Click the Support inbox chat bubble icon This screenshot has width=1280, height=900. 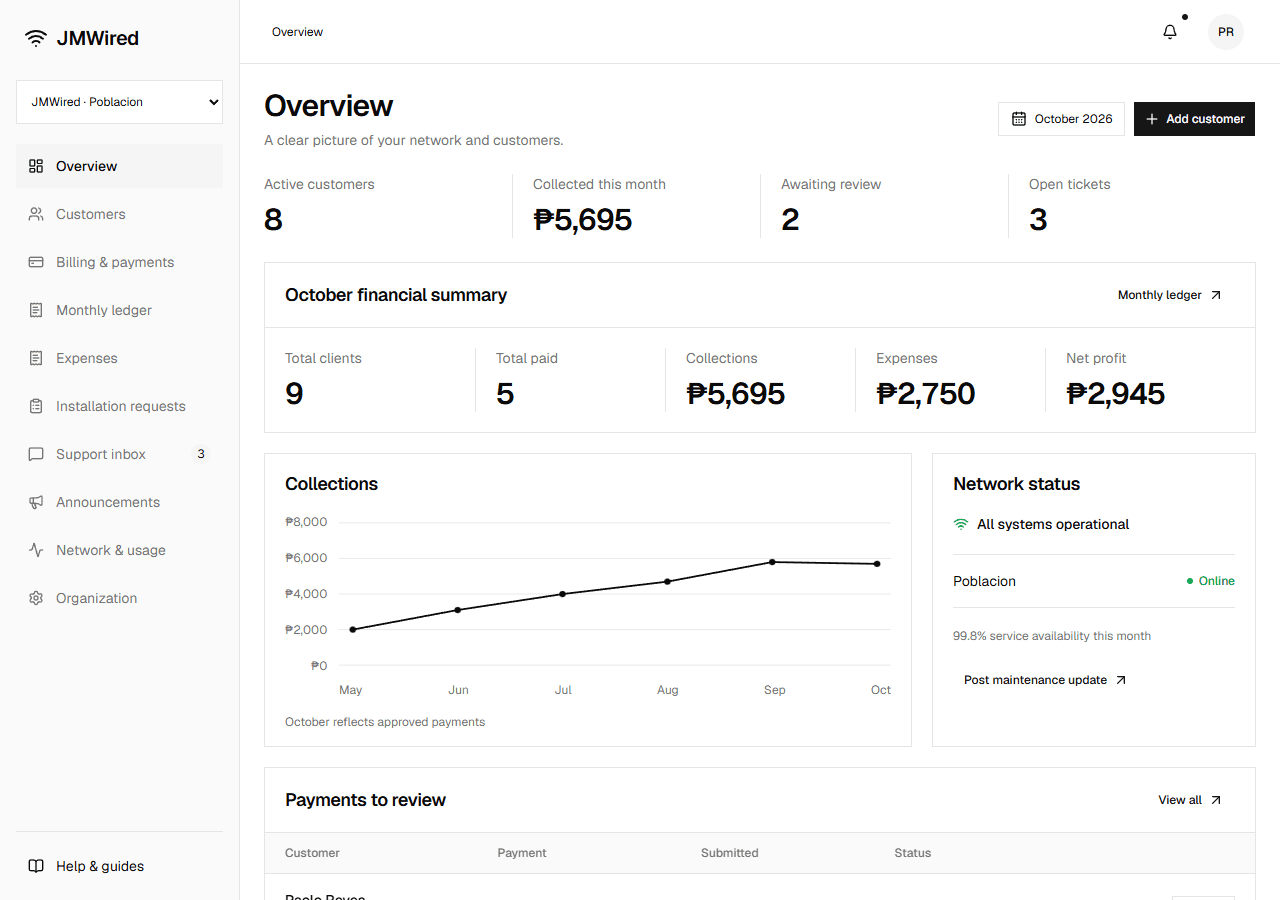click(x=36, y=454)
